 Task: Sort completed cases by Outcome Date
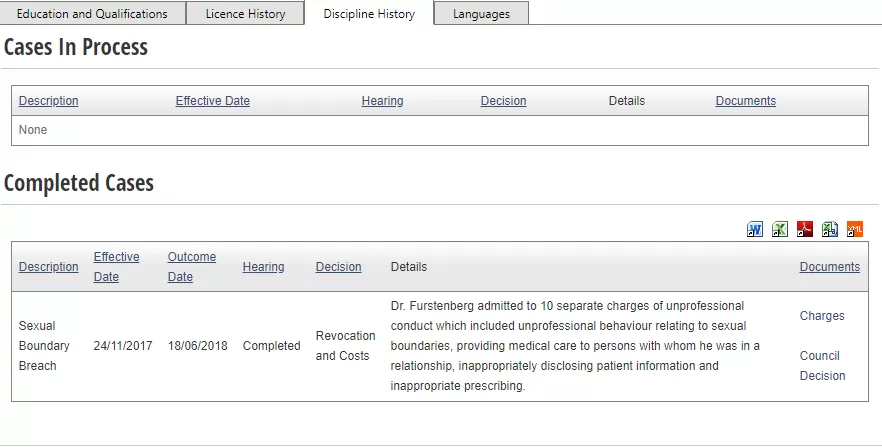[x=192, y=267]
